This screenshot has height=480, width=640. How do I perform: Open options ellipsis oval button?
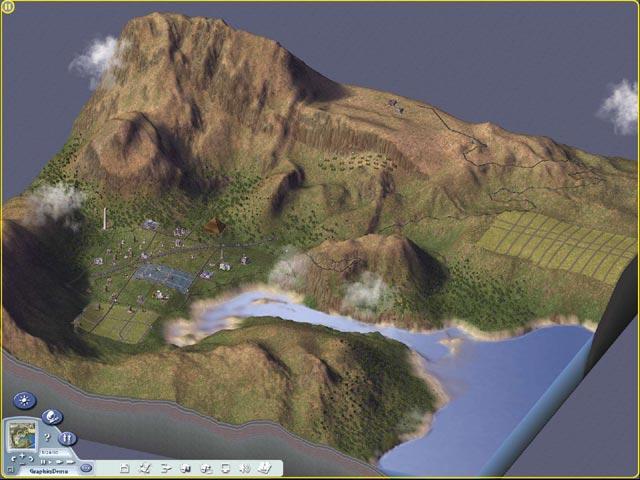tap(86, 468)
